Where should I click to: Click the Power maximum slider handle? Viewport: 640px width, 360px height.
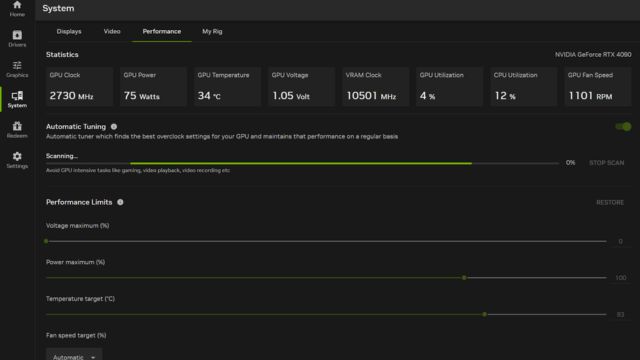[x=464, y=278]
